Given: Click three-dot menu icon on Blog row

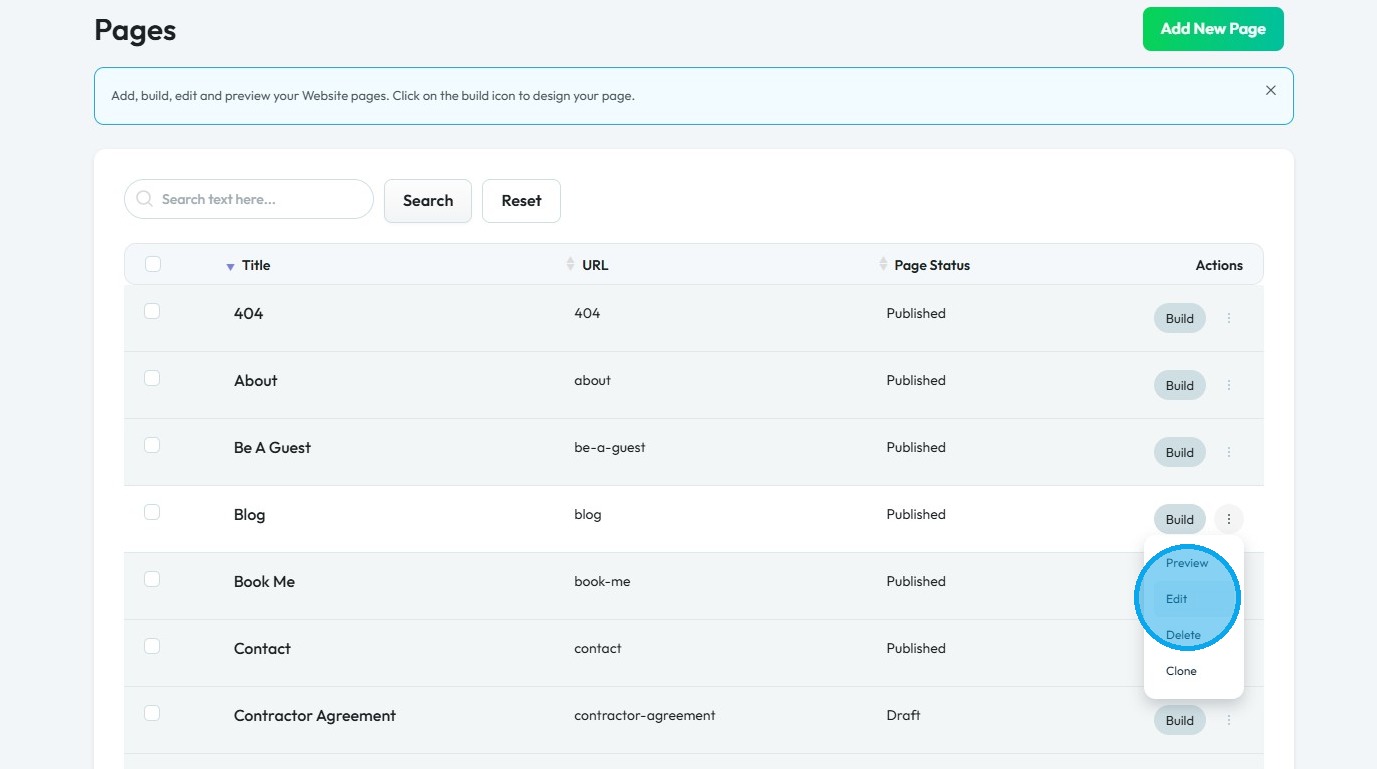Looking at the screenshot, I should (x=1229, y=519).
